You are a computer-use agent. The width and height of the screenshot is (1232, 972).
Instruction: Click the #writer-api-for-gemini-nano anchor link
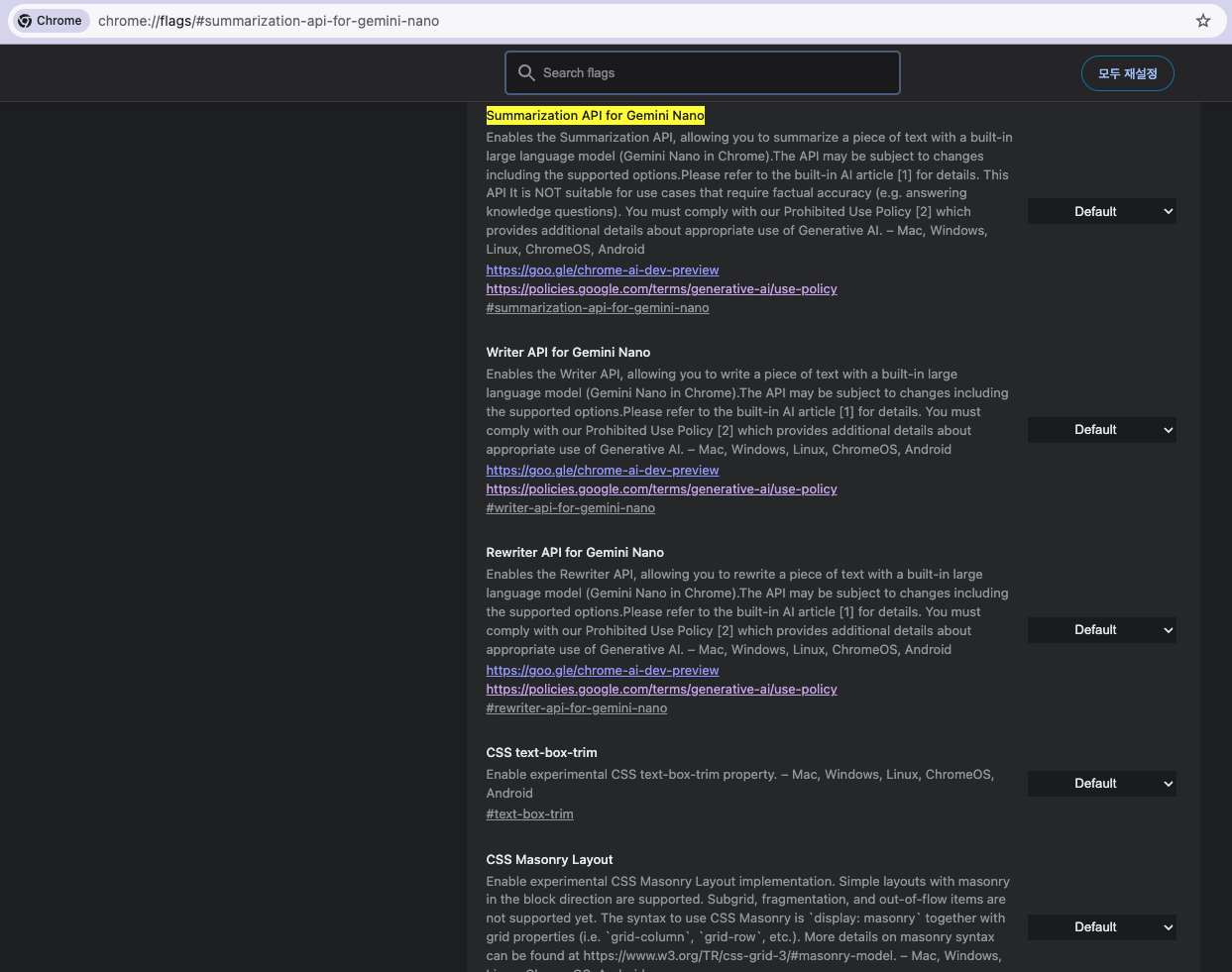[571, 508]
